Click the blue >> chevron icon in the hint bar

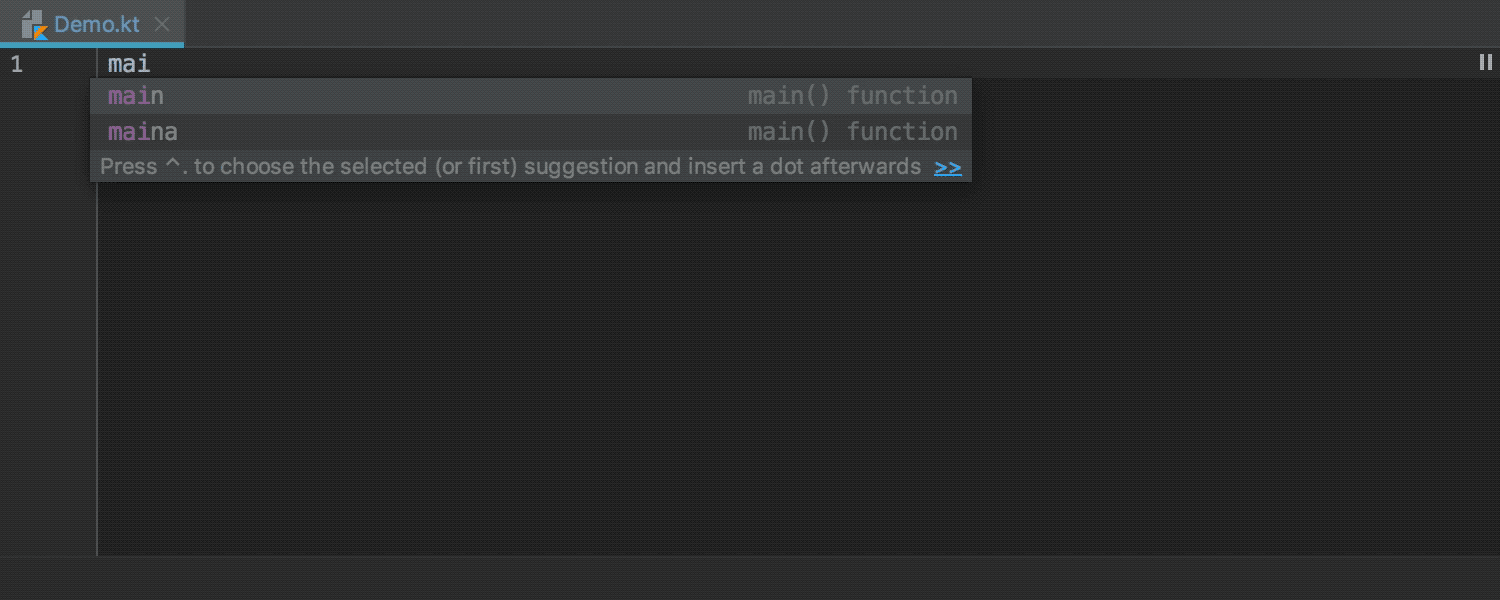coord(947,167)
